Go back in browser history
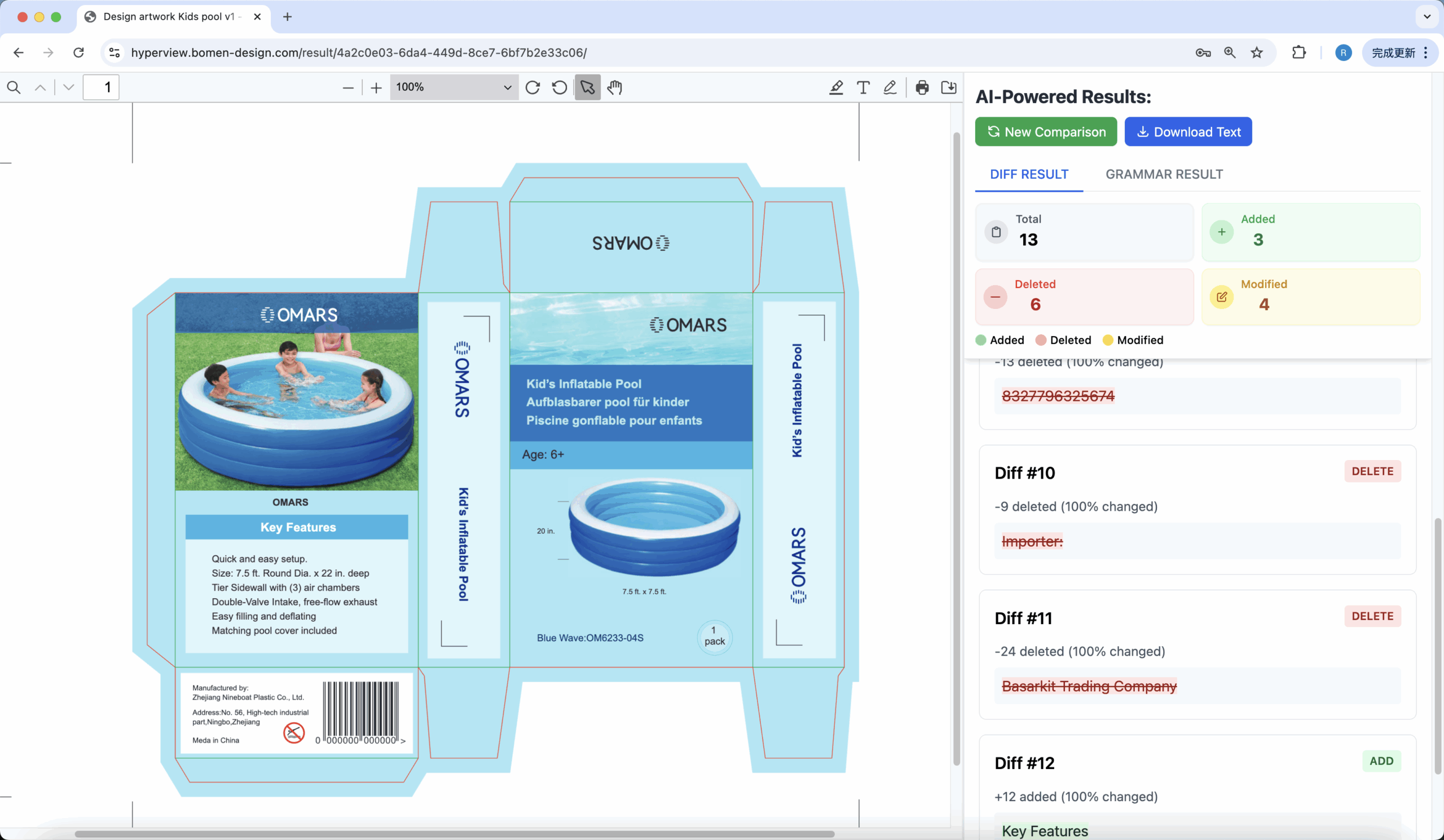The width and height of the screenshot is (1444, 840). [19, 52]
